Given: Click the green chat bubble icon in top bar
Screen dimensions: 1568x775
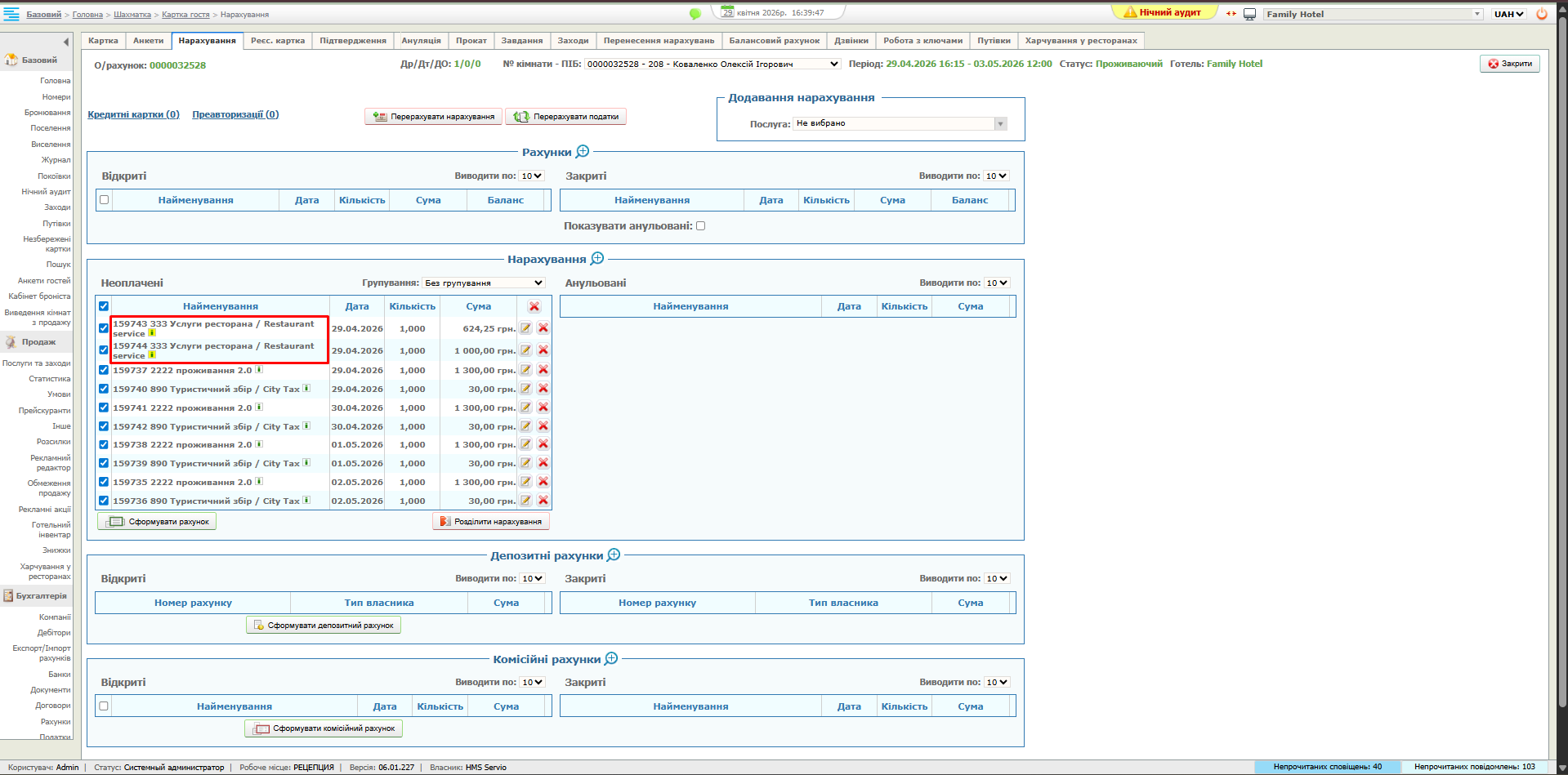Looking at the screenshot, I should coord(695,14).
